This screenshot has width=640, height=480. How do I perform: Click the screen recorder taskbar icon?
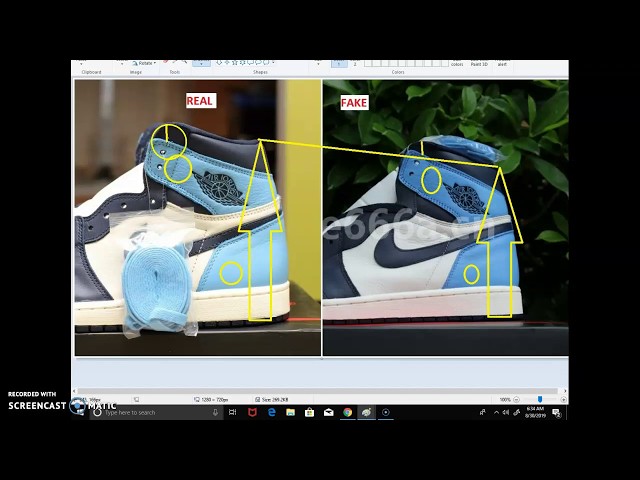386,412
